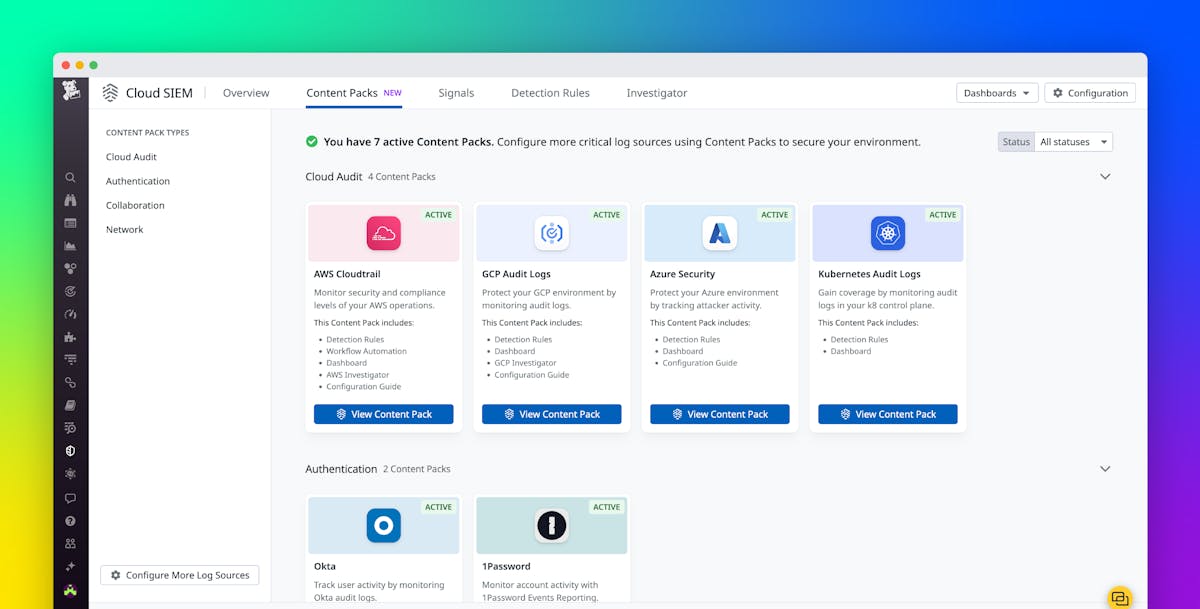Screen dimensions: 1200x609
Task: Click Configure More Log Sources
Action: coord(179,575)
